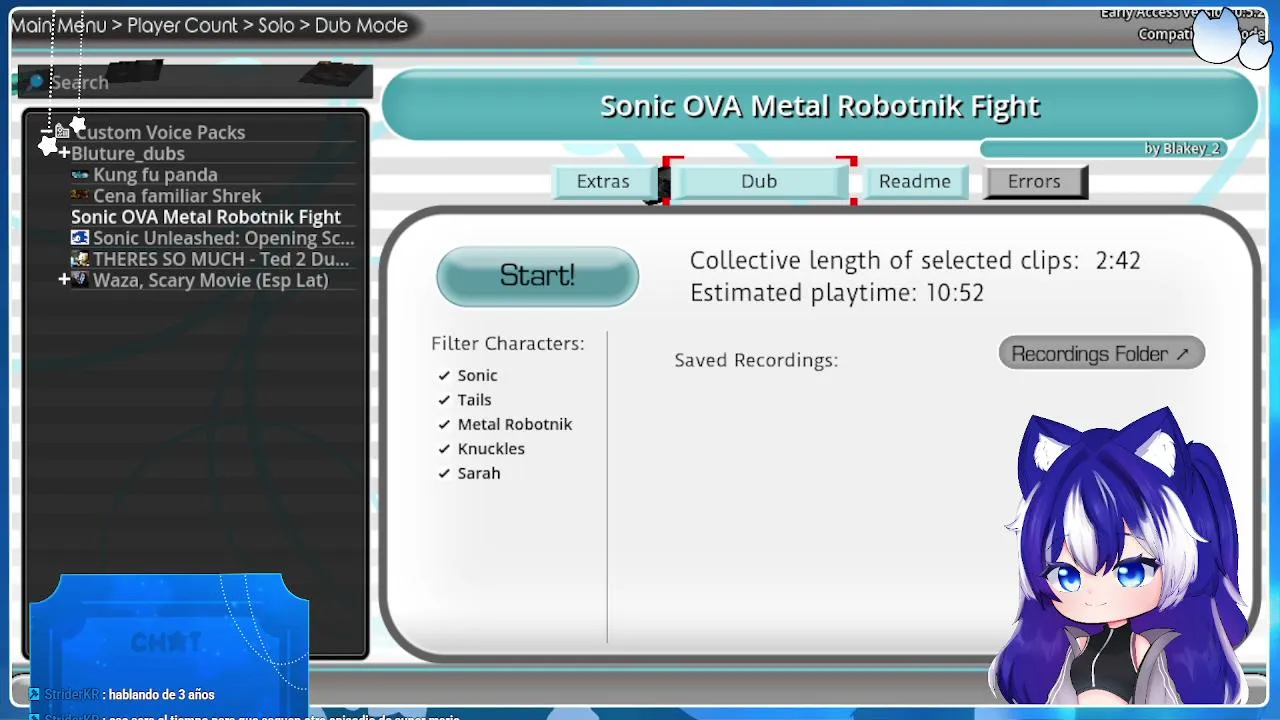The width and height of the screenshot is (1280, 720).
Task: Click the Cena familiar Shrek thumbnail icon
Action: (80, 196)
